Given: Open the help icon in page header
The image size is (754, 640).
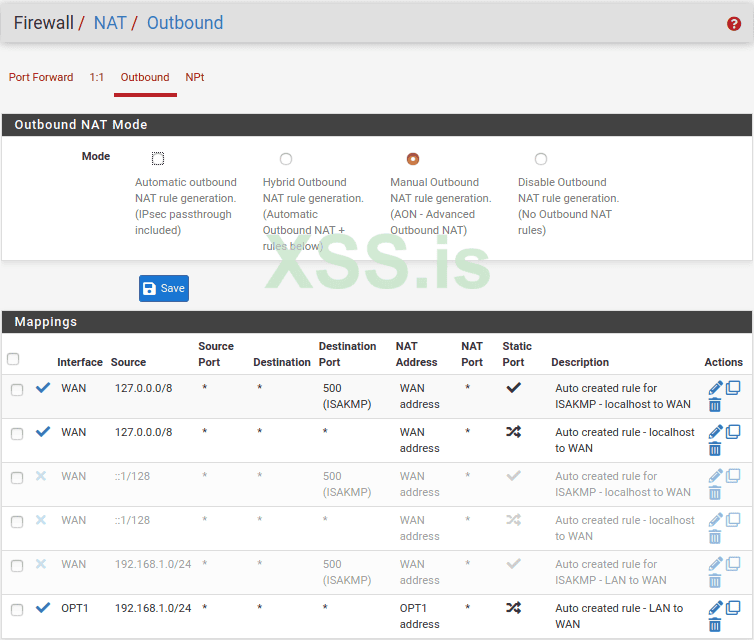Looking at the screenshot, I should [733, 24].
